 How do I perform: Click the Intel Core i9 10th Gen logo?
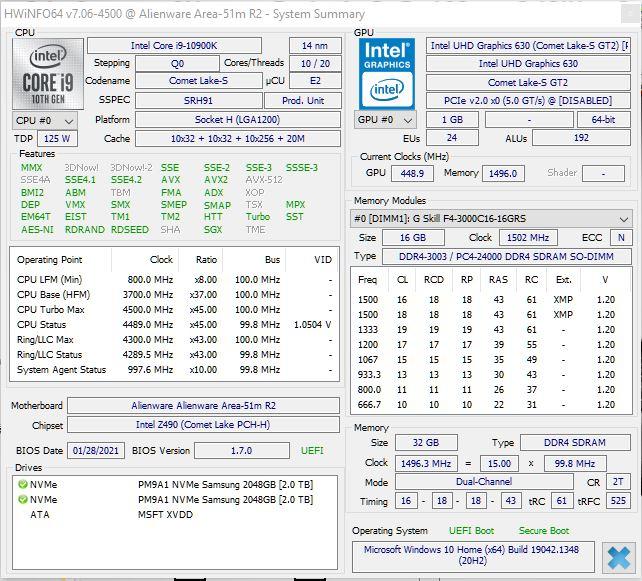(x=46, y=73)
